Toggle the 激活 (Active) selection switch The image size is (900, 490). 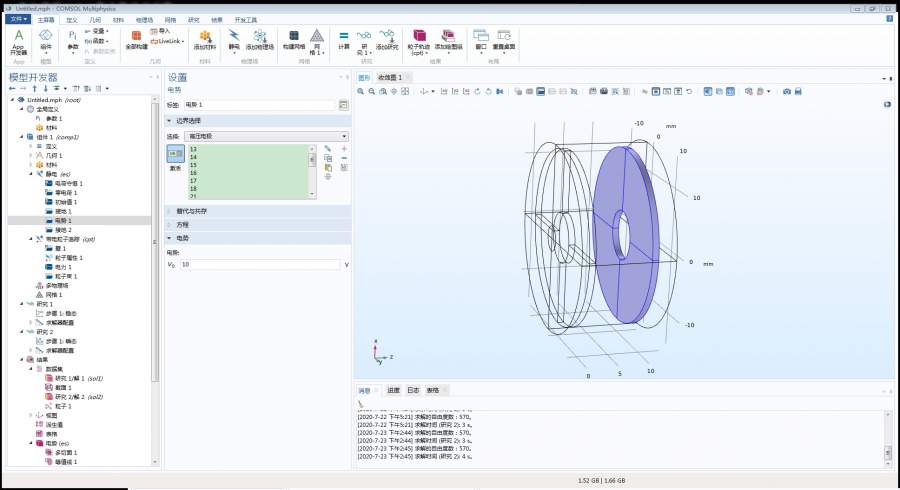[x=175, y=153]
